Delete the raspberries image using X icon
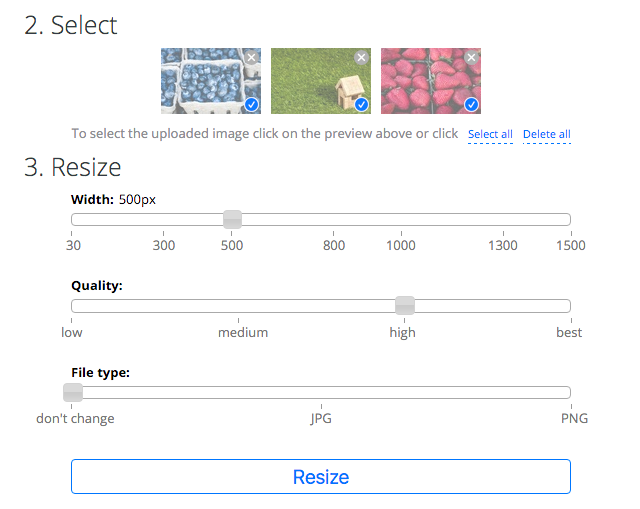 pos(471,58)
